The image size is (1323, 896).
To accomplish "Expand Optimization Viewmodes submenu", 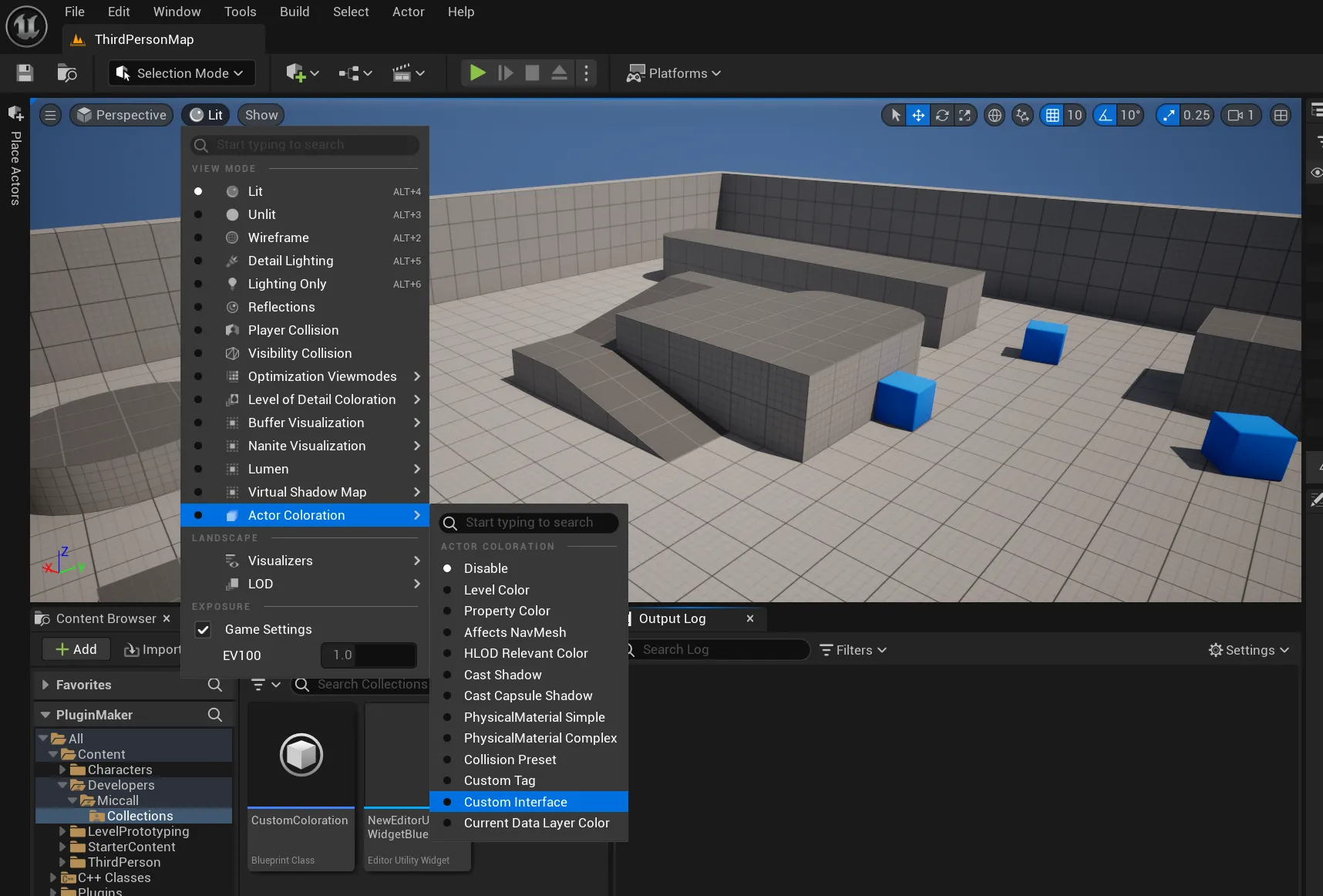I will click(305, 376).
